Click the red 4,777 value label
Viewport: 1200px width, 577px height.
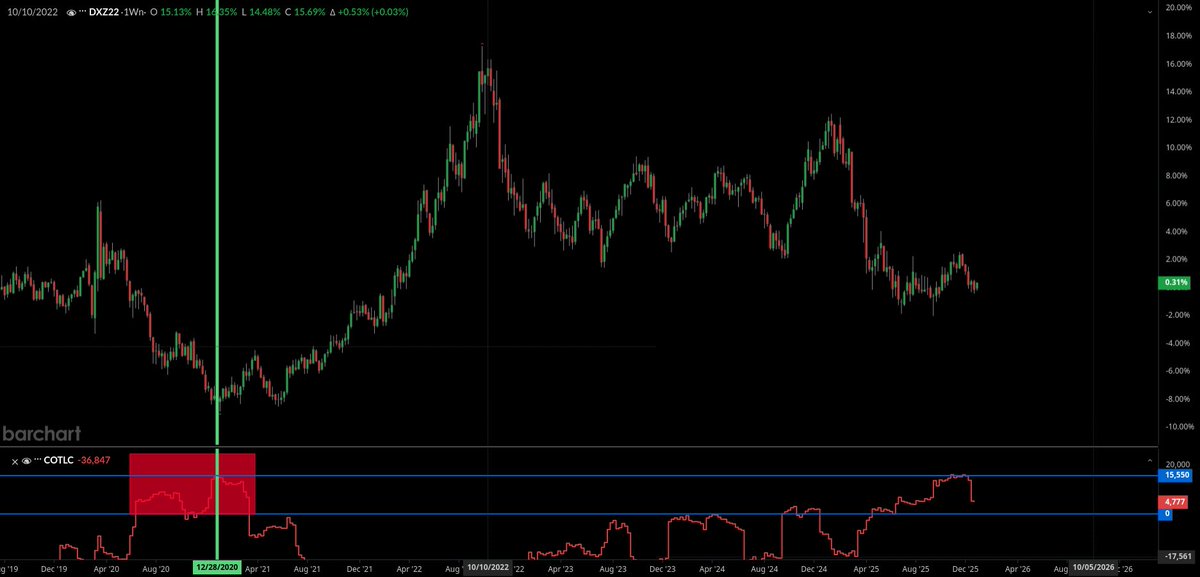point(1174,501)
